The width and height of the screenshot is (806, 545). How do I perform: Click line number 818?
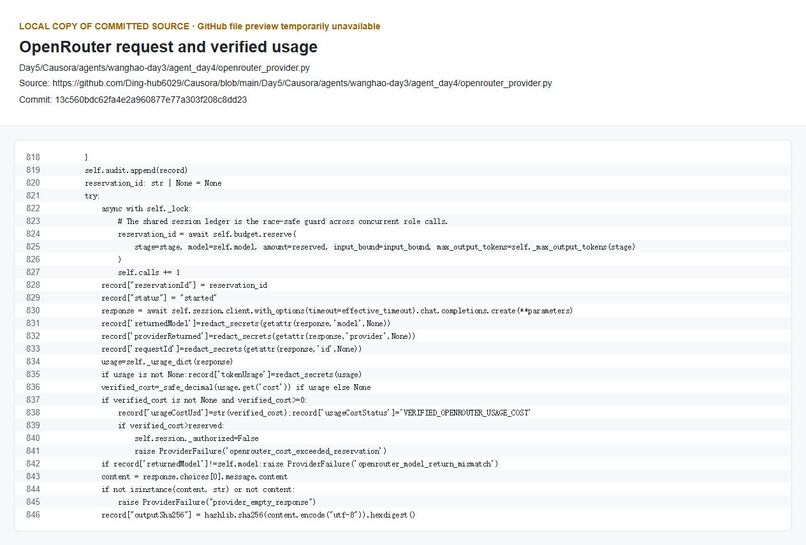[x=33, y=157]
